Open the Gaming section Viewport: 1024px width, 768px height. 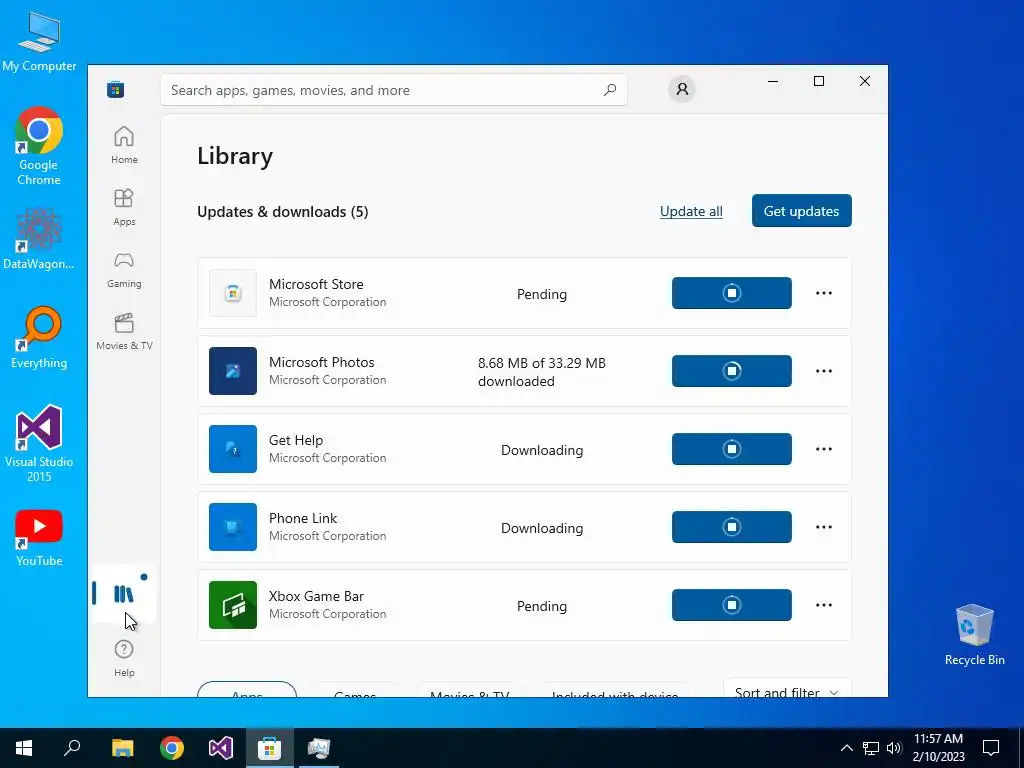pyautogui.click(x=124, y=269)
